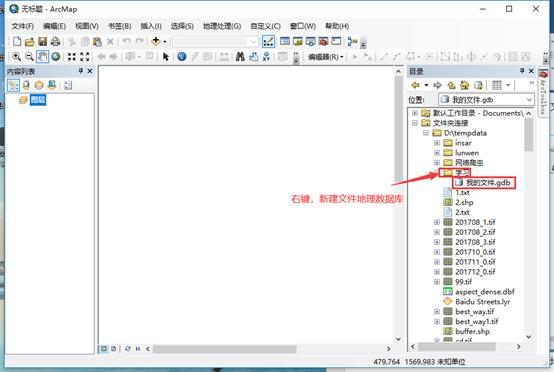Click the Find Route icon
The height and width of the screenshot is (372, 554).
253,57
